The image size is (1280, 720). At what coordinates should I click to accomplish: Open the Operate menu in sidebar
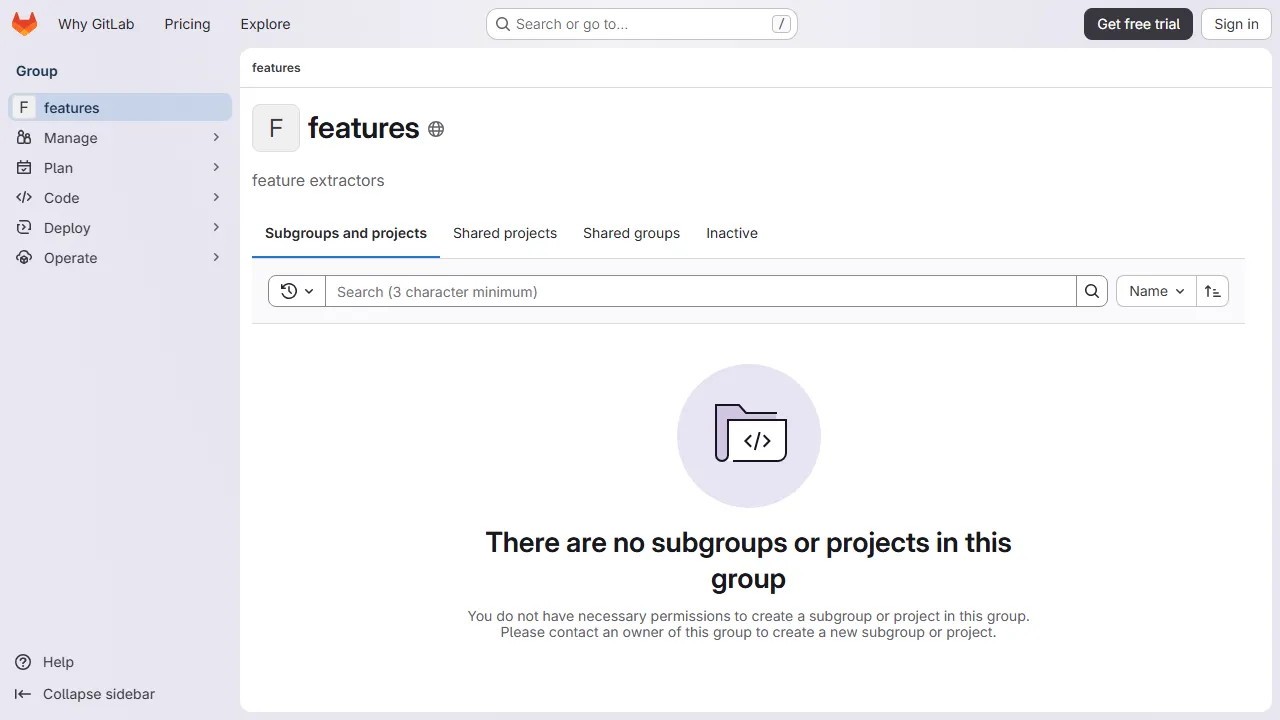pos(120,258)
